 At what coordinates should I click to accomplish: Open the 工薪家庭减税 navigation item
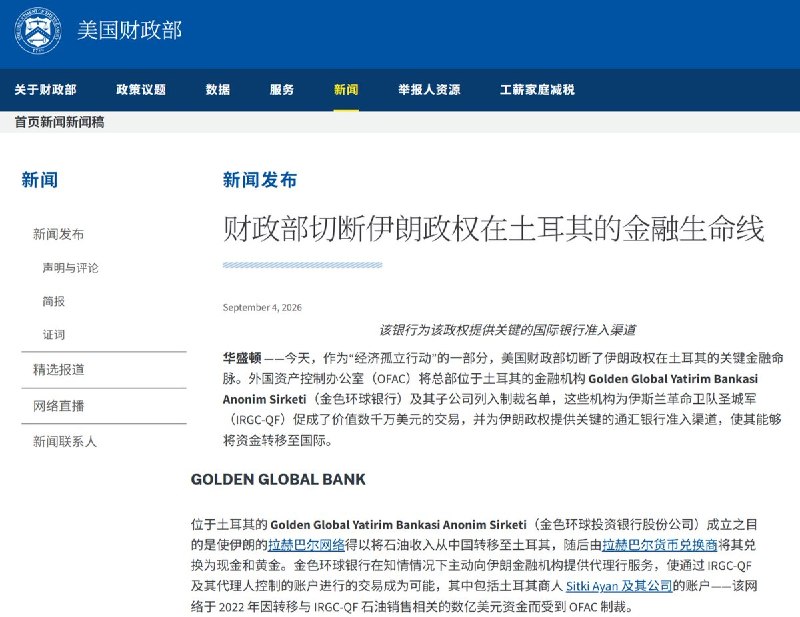click(537, 90)
